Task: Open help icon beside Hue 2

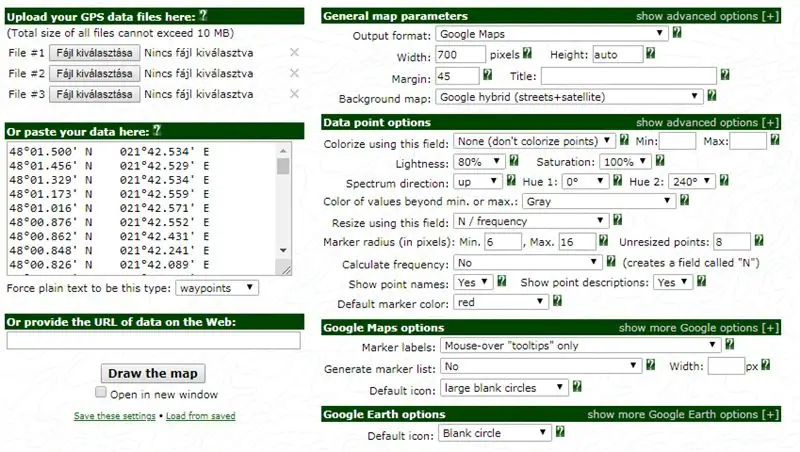Action: 723,180
